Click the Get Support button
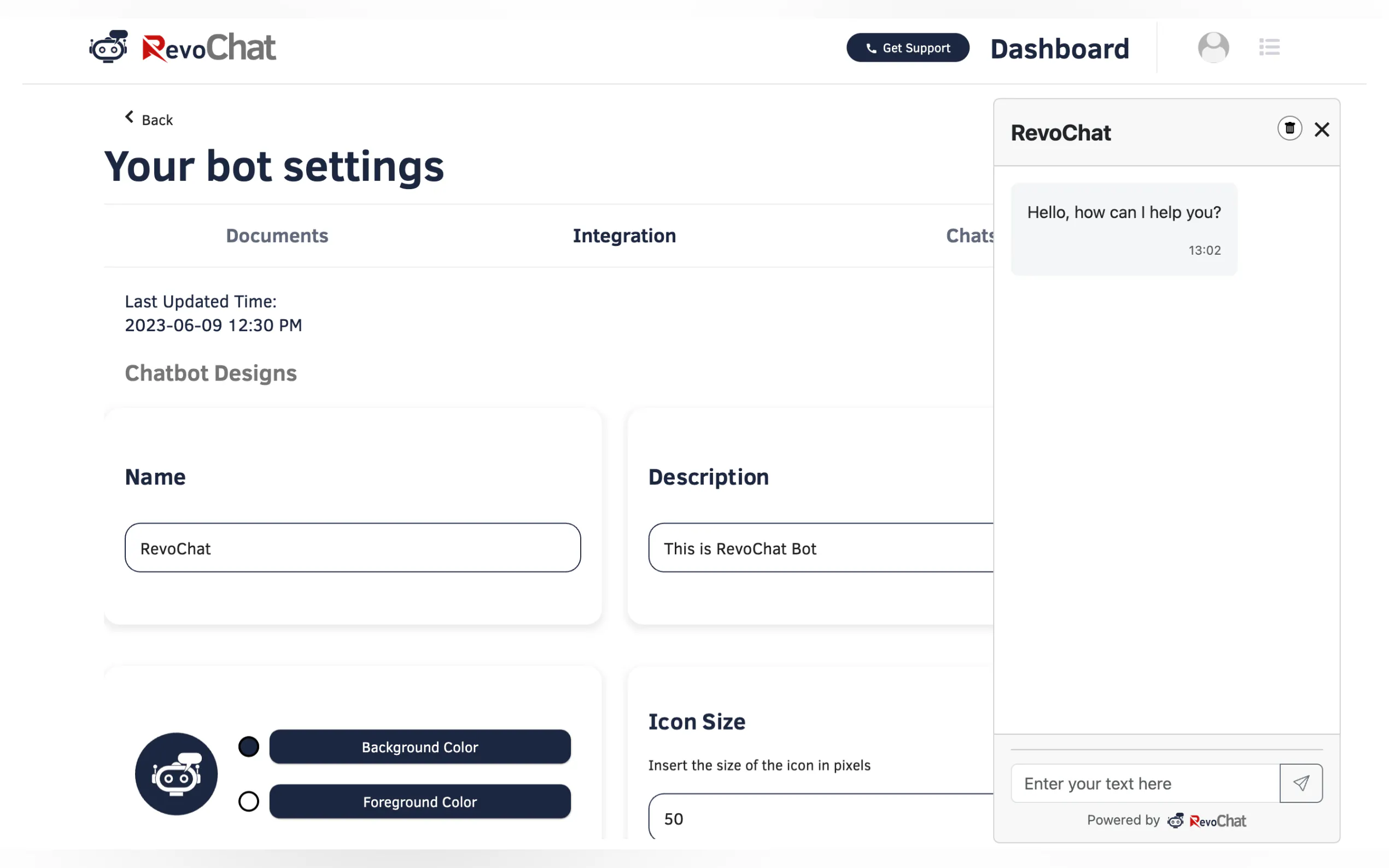 pyautogui.click(x=907, y=48)
